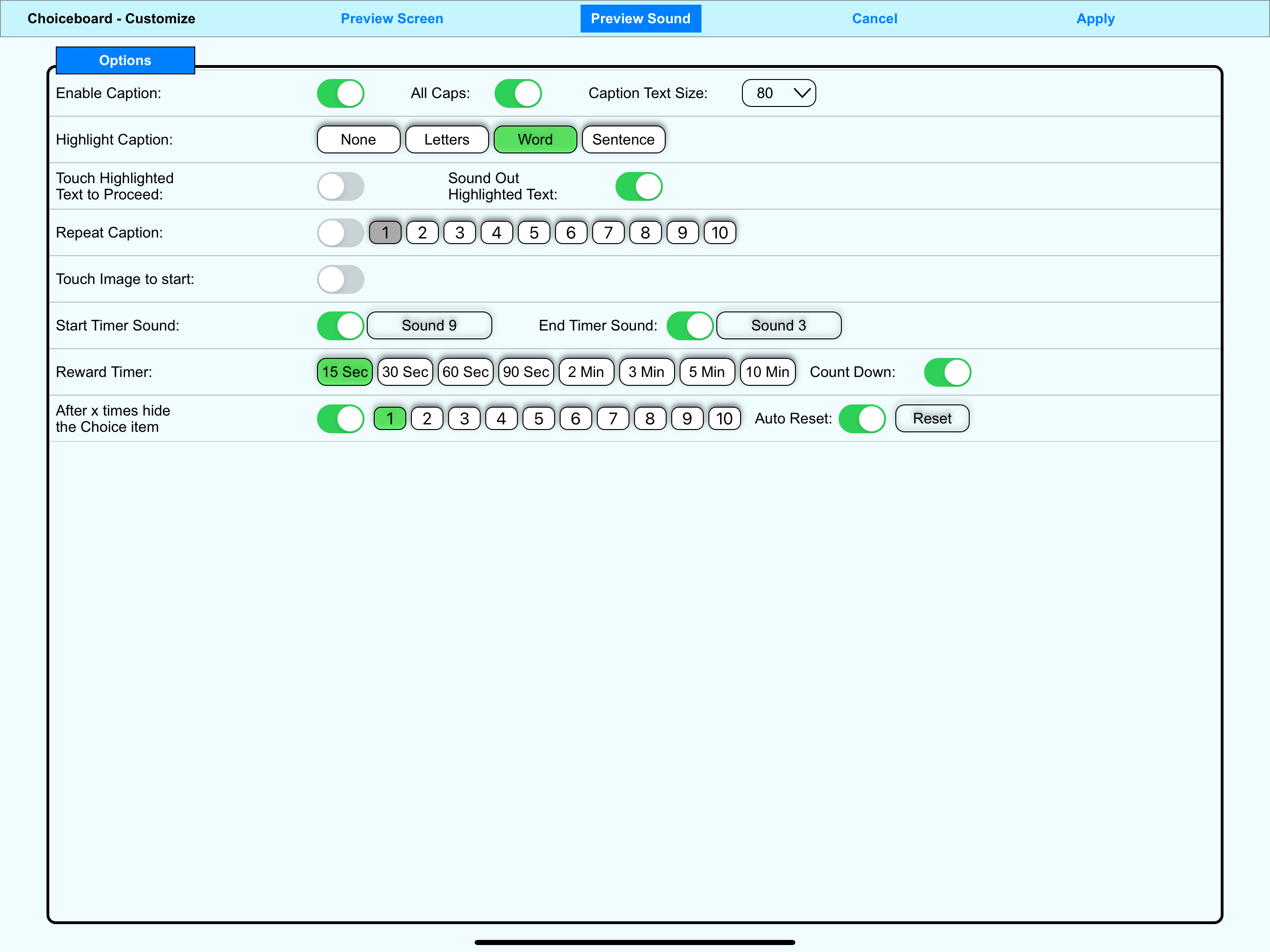The height and width of the screenshot is (952, 1270).
Task: Select 30 Sec reward timer
Action: click(405, 372)
